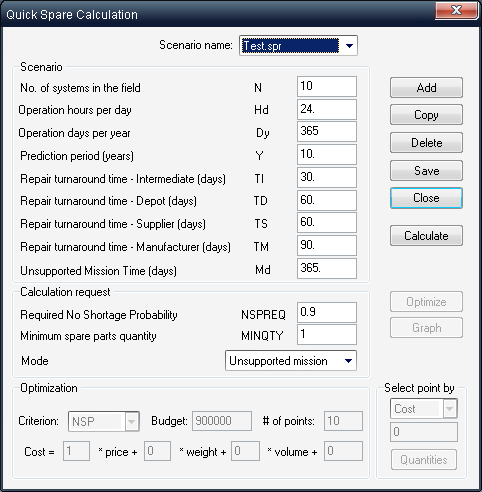Click the MINQTY minimum quantity field
This screenshot has width=482, height=492.
click(x=327, y=334)
